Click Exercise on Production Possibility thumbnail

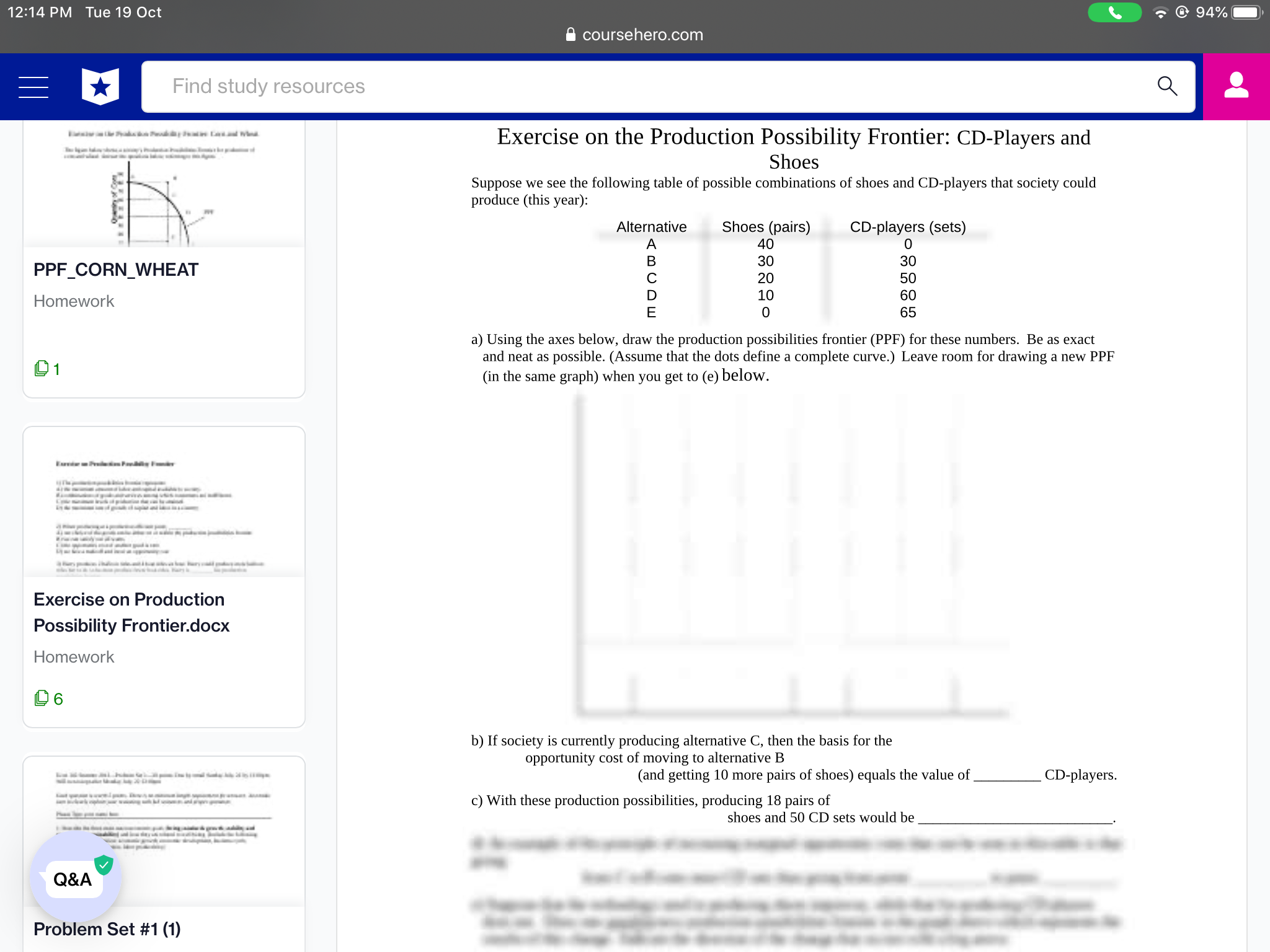click(164, 508)
